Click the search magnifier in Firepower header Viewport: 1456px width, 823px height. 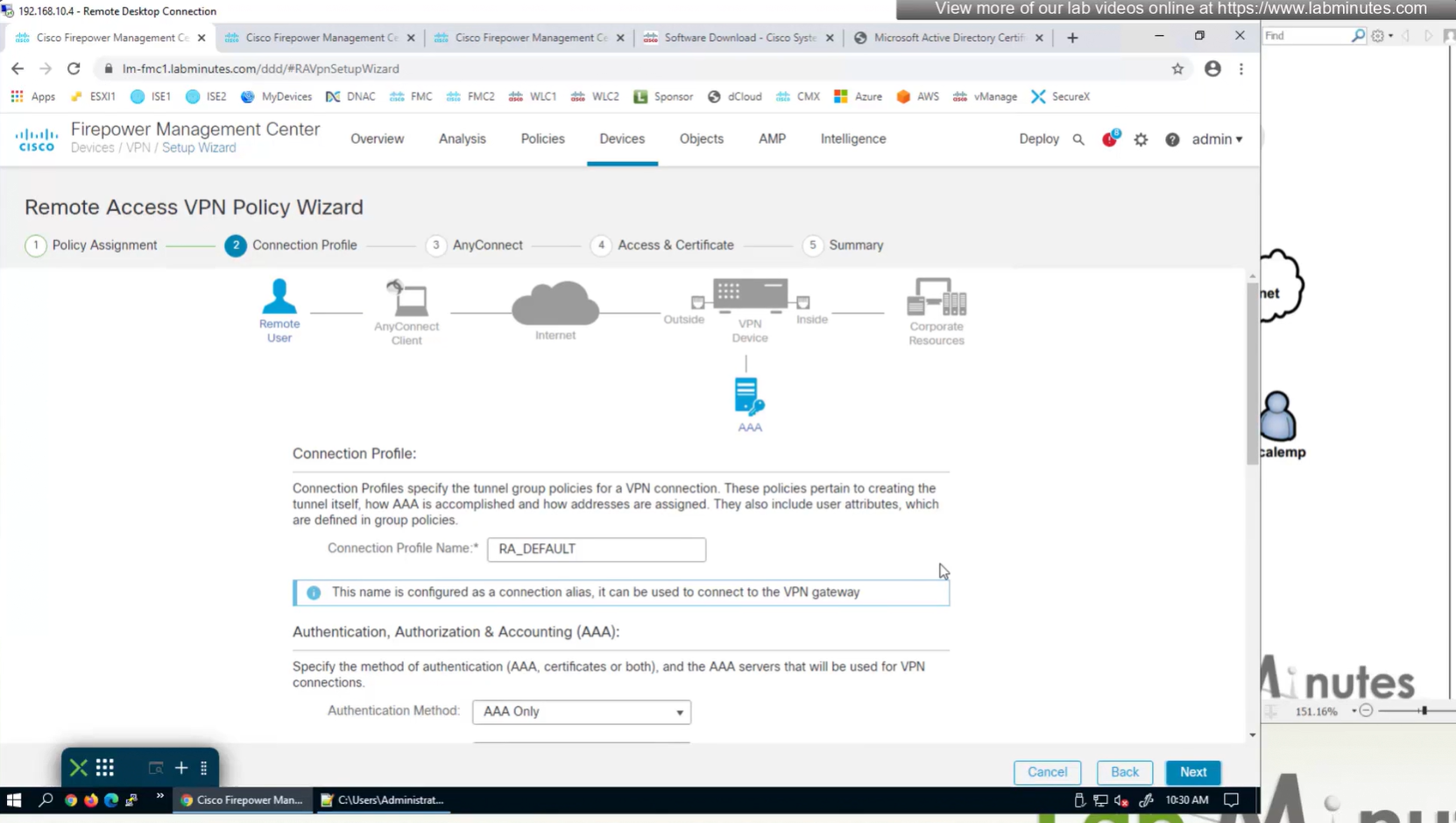tap(1078, 139)
